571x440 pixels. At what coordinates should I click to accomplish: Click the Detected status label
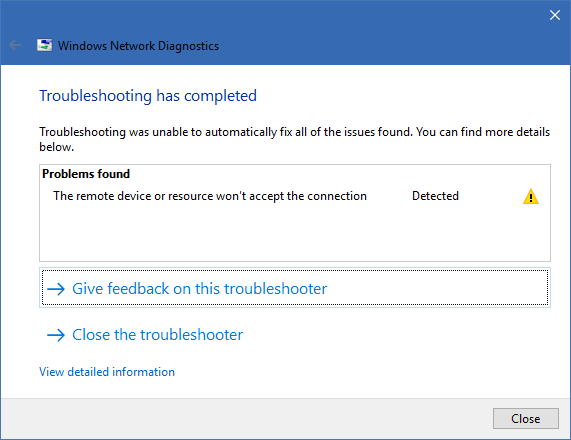(x=435, y=196)
